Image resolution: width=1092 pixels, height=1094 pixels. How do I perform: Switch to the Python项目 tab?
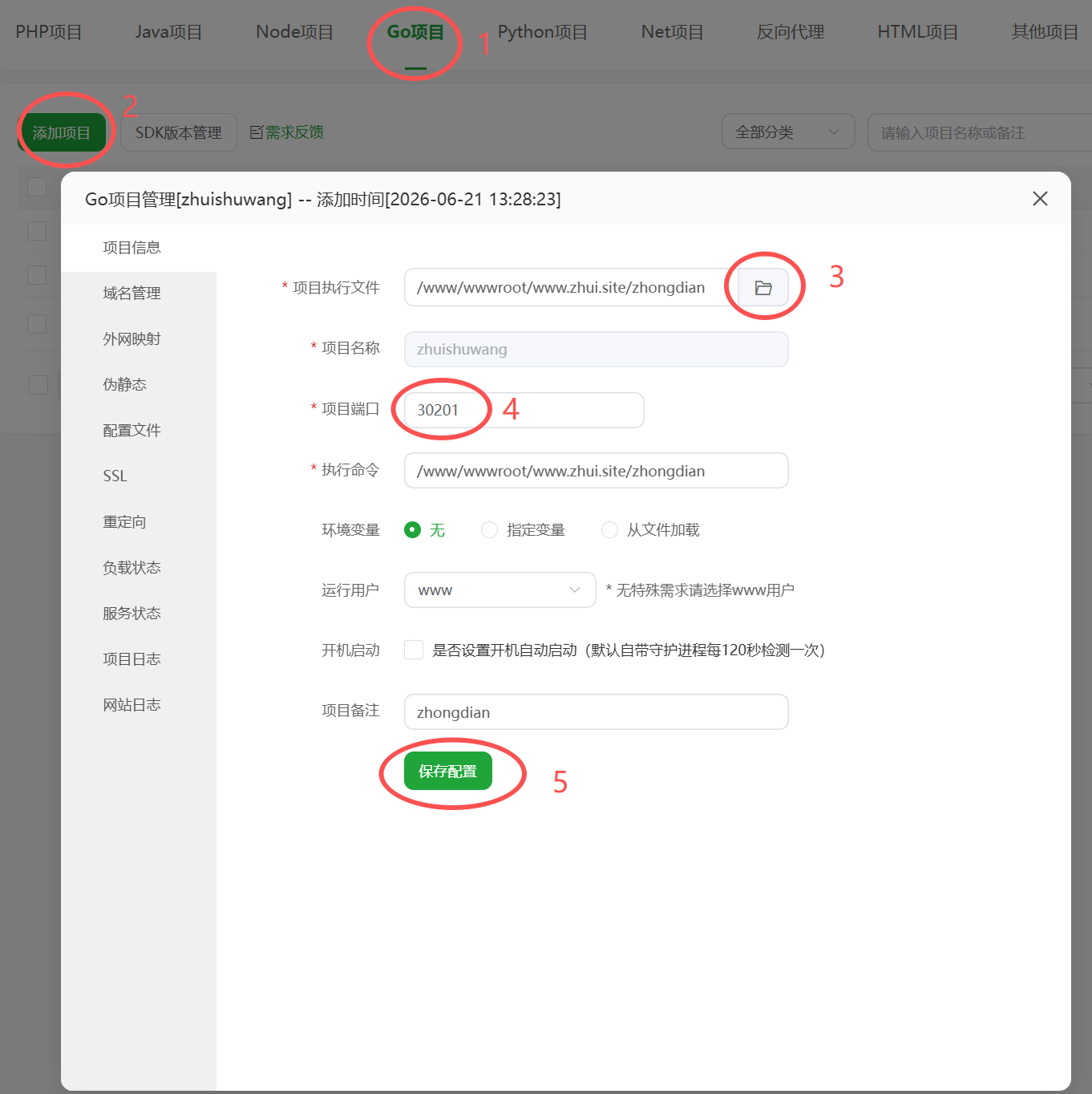[x=543, y=32]
